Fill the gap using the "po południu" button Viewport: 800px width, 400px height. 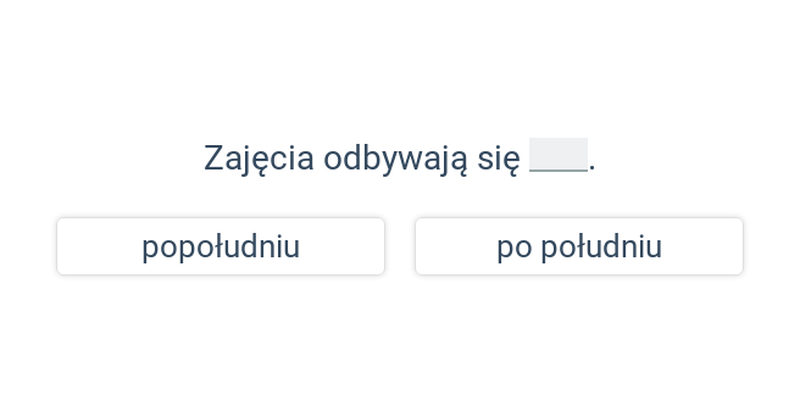pyautogui.click(x=579, y=246)
